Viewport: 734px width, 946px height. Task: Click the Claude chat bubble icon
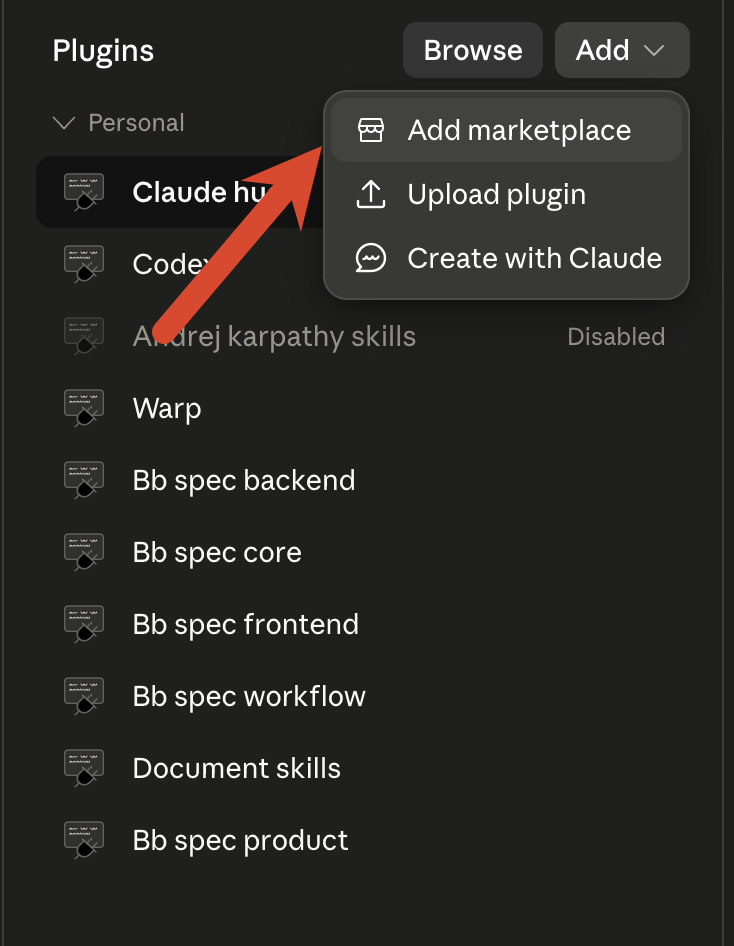point(371,258)
